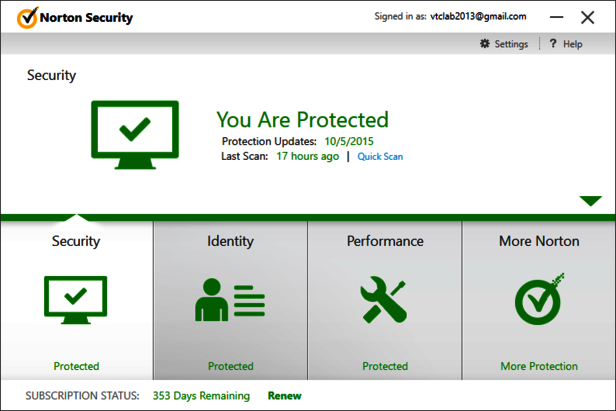Run a Quick Scan
The height and width of the screenshot is (411, 616).
coord(380,156)
